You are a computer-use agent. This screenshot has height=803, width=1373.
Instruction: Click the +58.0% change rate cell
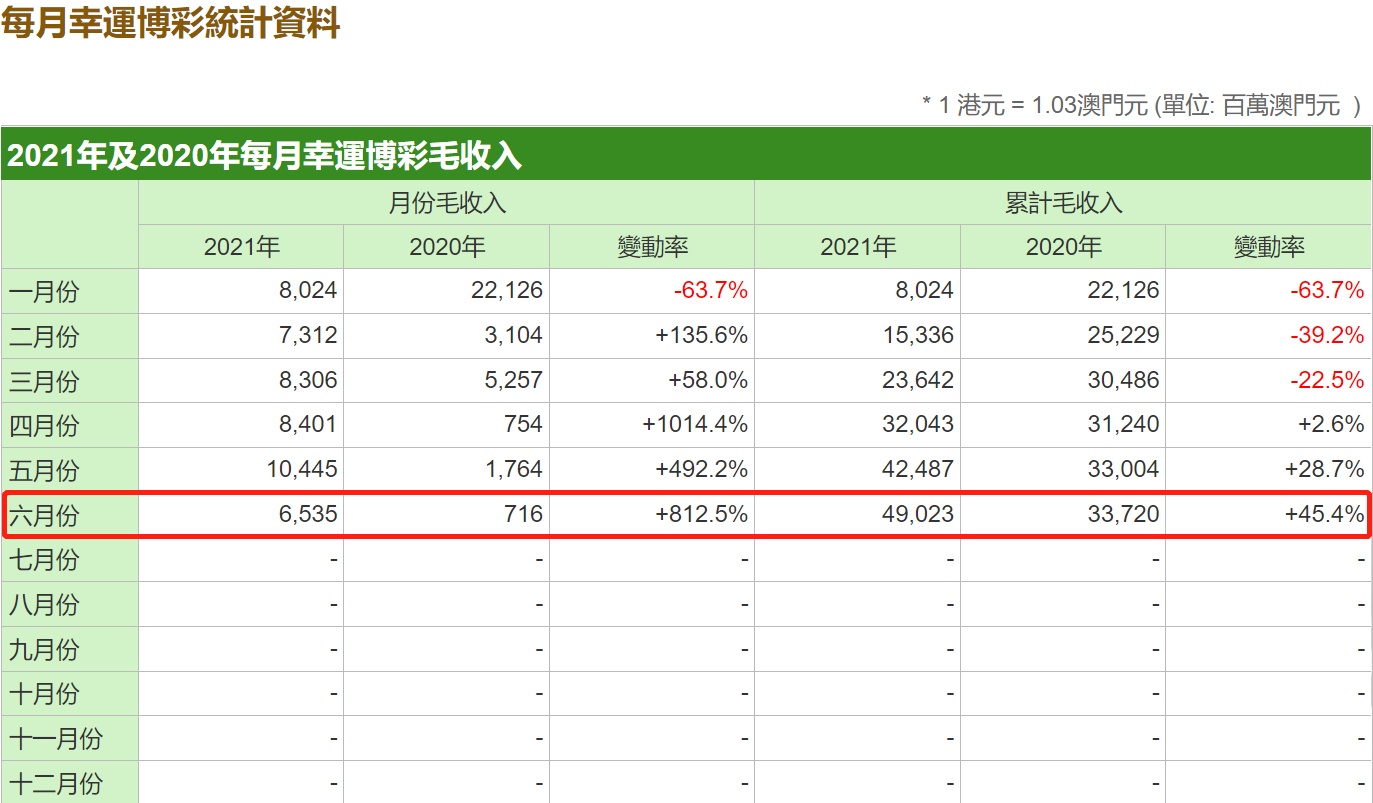708,380
